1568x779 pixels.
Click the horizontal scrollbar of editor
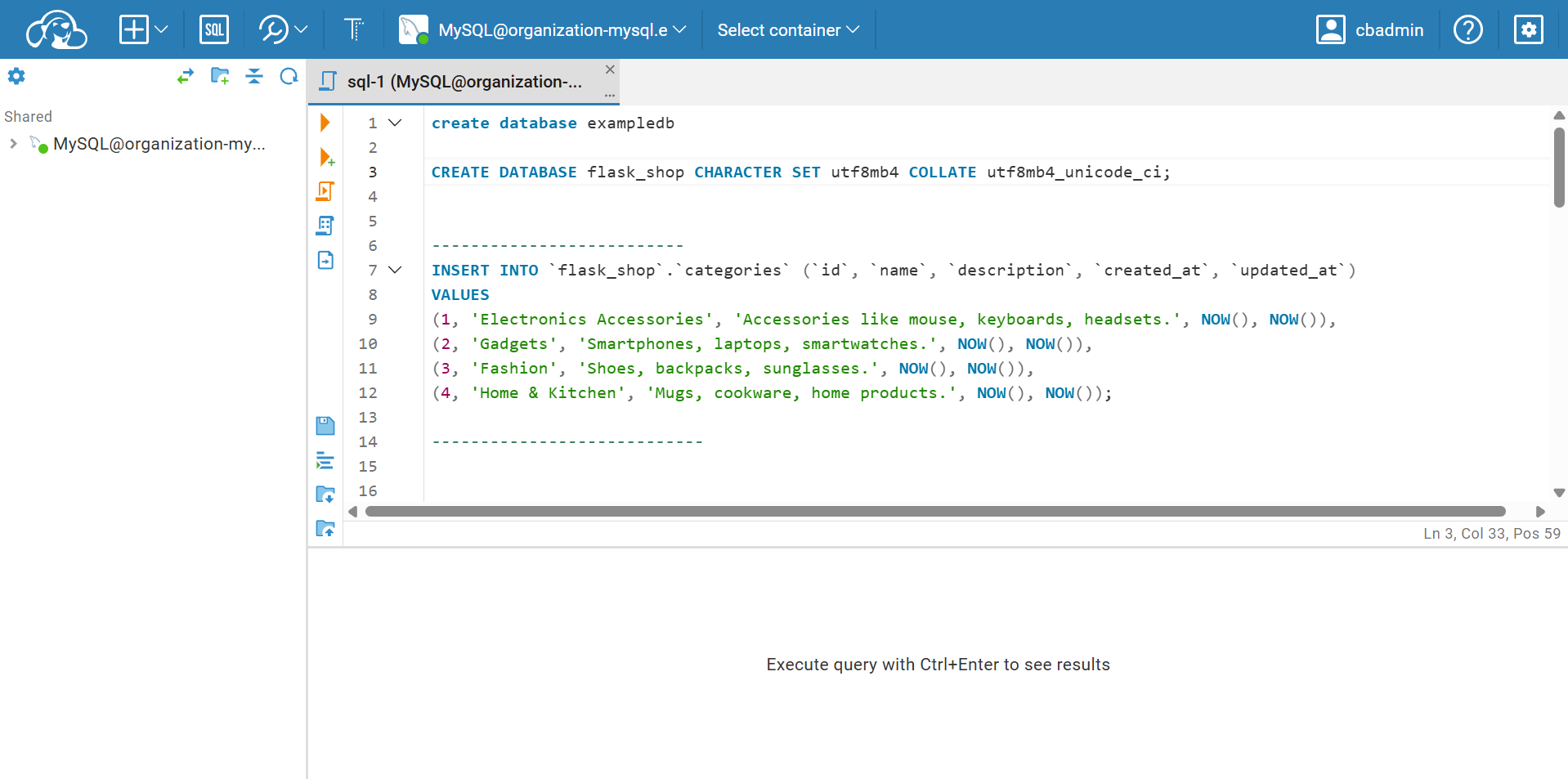(934, 512)
